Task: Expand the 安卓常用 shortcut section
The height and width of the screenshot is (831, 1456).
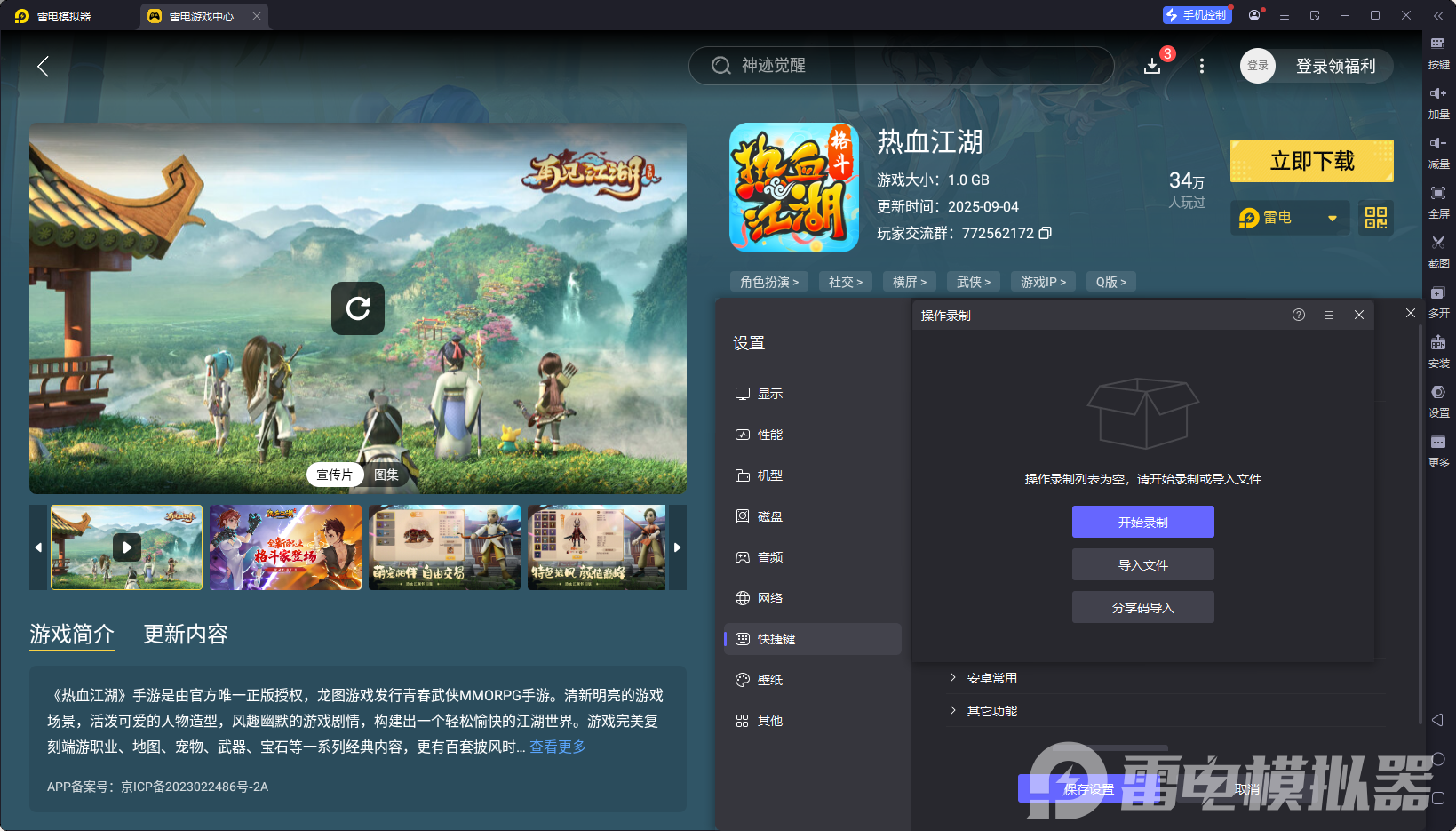Action: 1164,678
